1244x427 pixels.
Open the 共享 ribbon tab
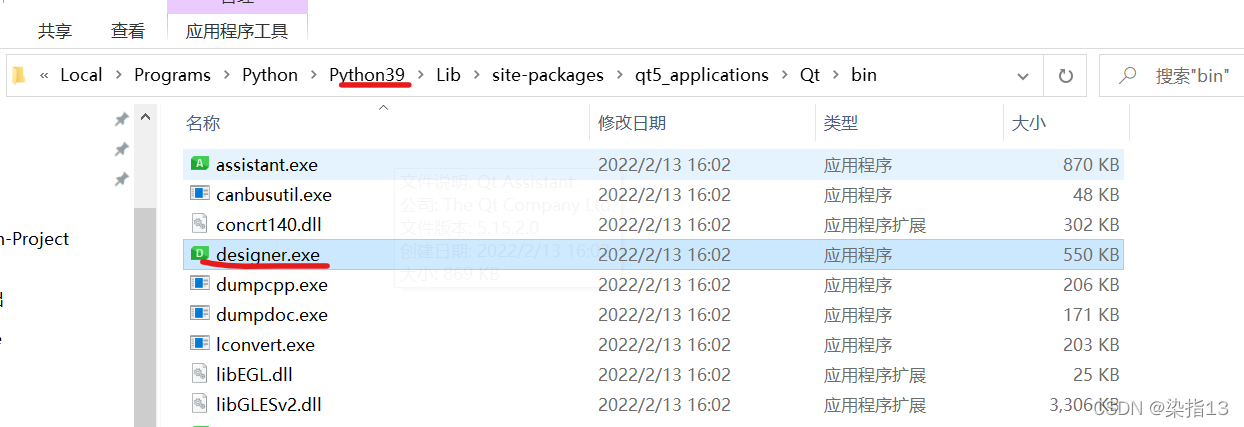[55, 31]
